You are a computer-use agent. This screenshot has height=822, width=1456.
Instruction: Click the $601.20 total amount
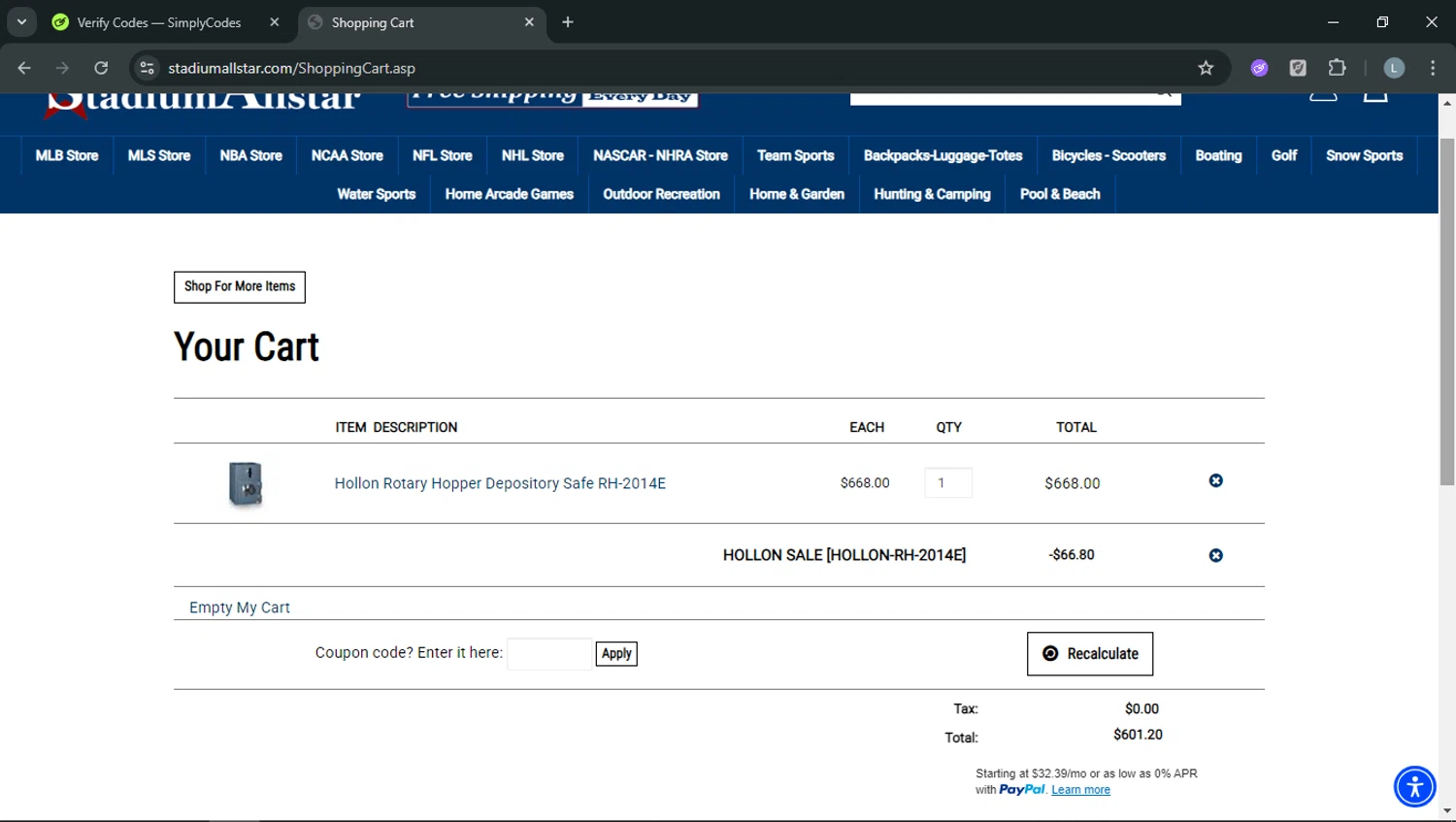[x=1138, y=735]
